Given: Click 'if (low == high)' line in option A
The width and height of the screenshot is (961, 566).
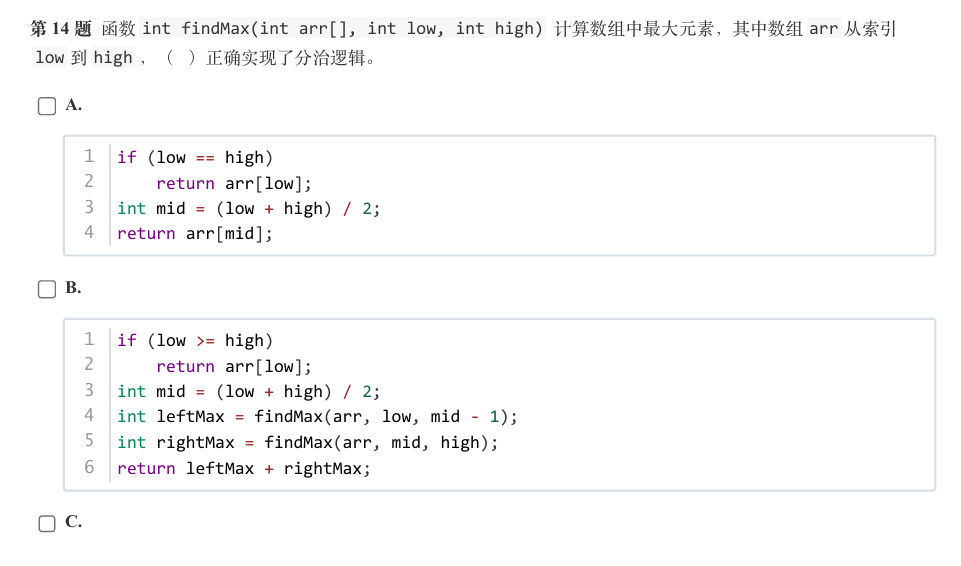Looking at the screenshot, I should (x=195, y=157).
